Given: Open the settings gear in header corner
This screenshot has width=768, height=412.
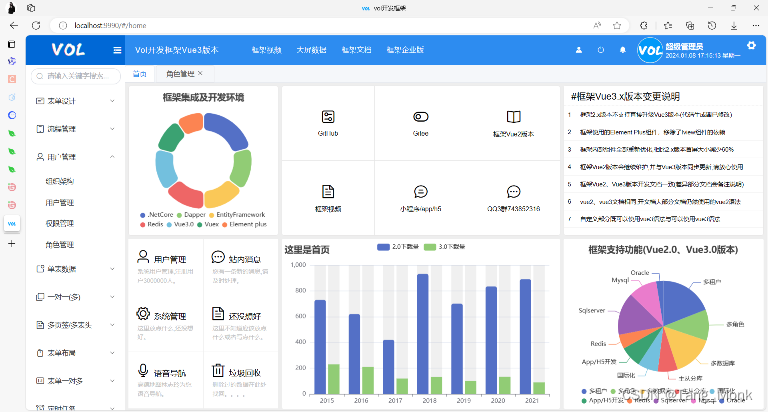Looking at the screenshot, I should click(751, 45).
